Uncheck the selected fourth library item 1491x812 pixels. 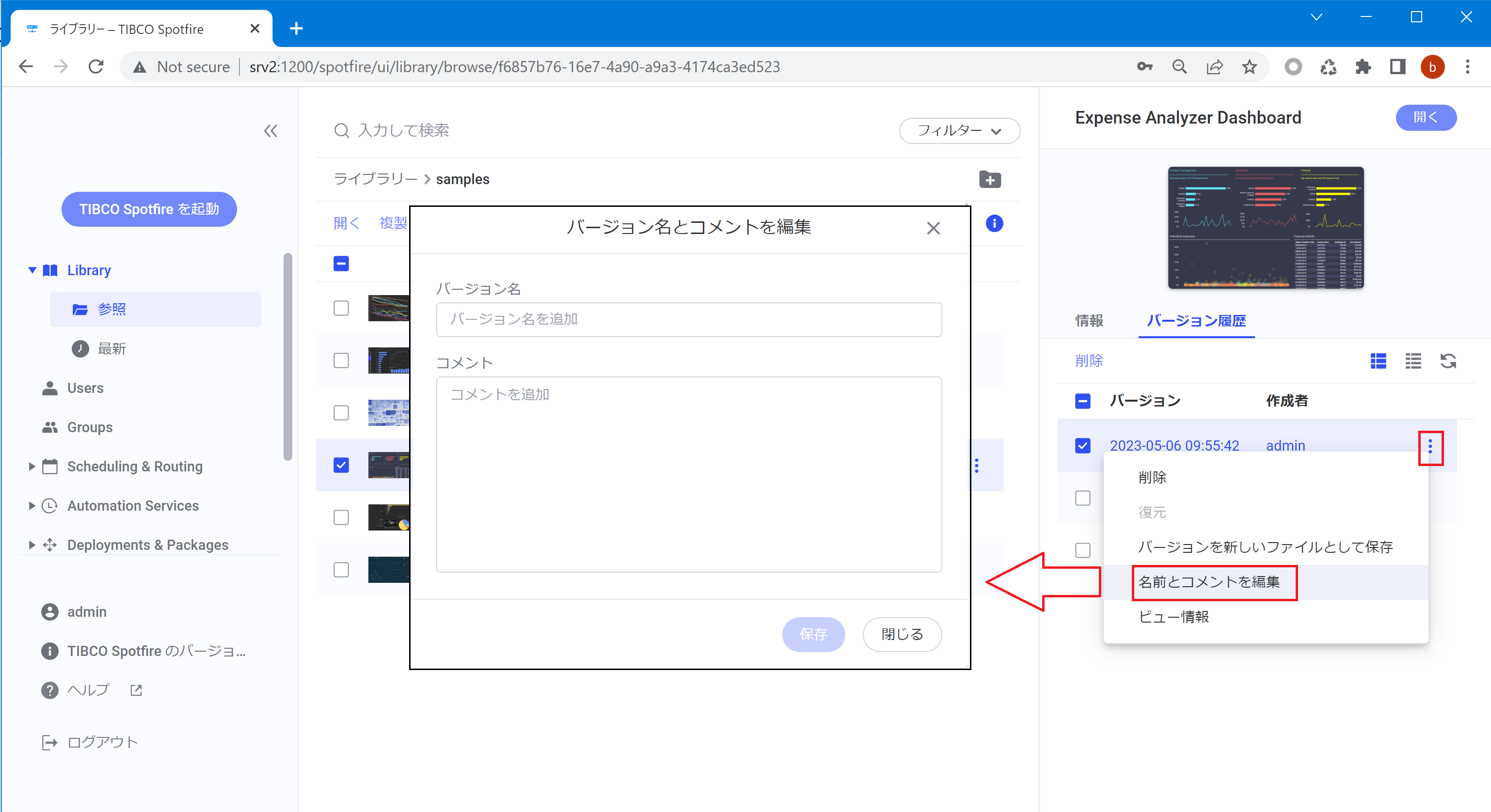341,465
